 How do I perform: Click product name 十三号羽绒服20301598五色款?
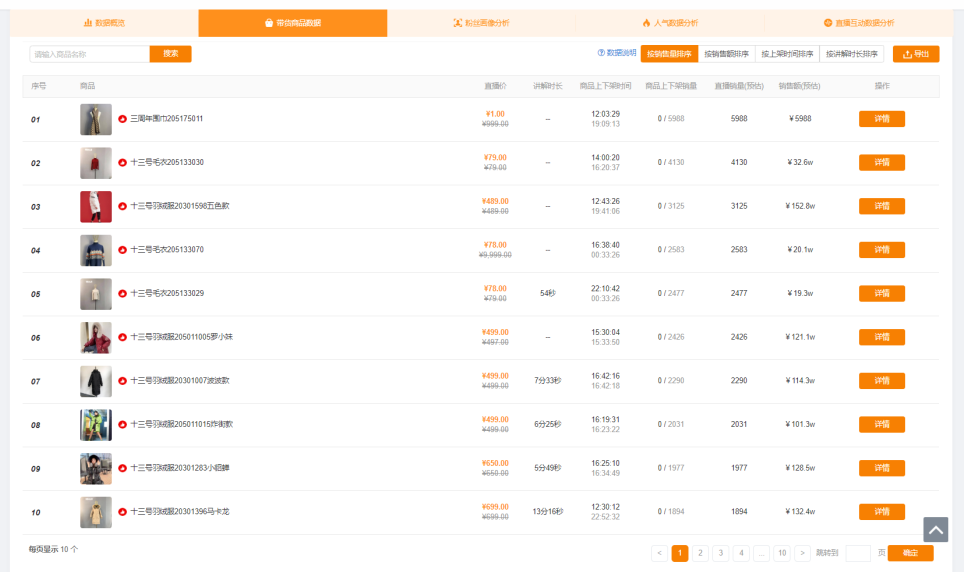click(x=180, y=206)
